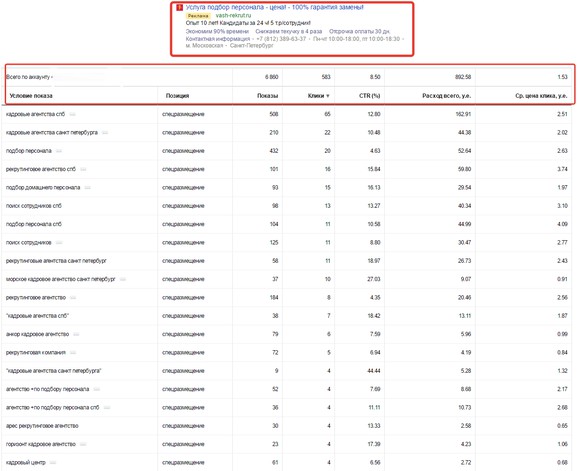
Task: Click the account total clicks value '583'
Action: point(326,77)
